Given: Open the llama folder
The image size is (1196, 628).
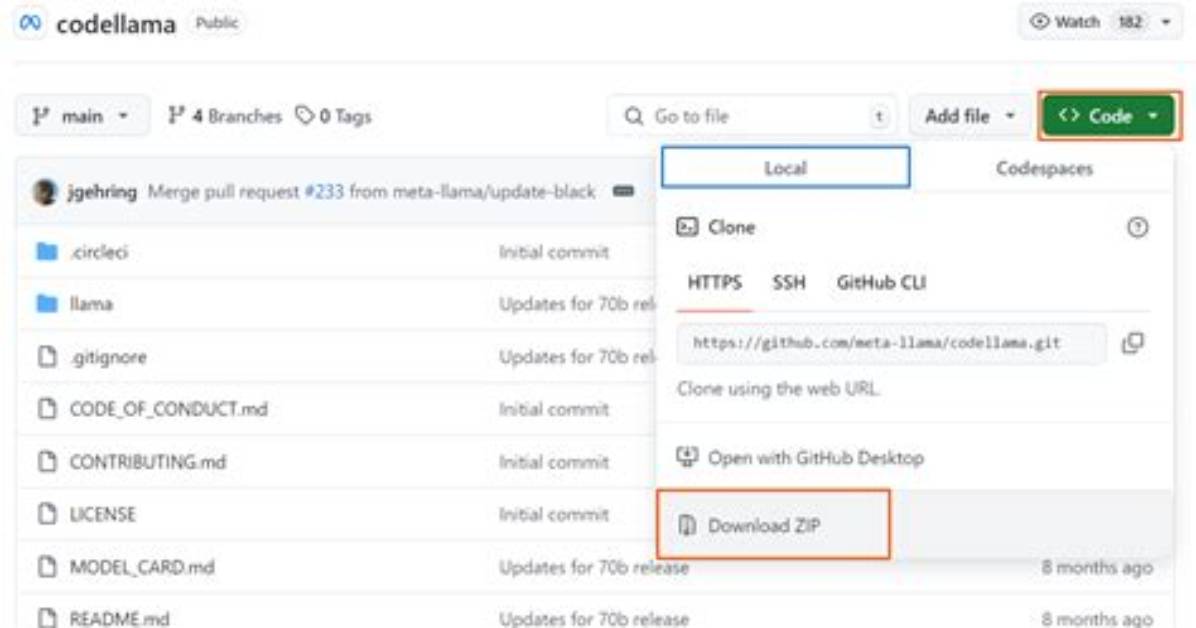Looking at the screenshot, I should (x=91, y=304).
